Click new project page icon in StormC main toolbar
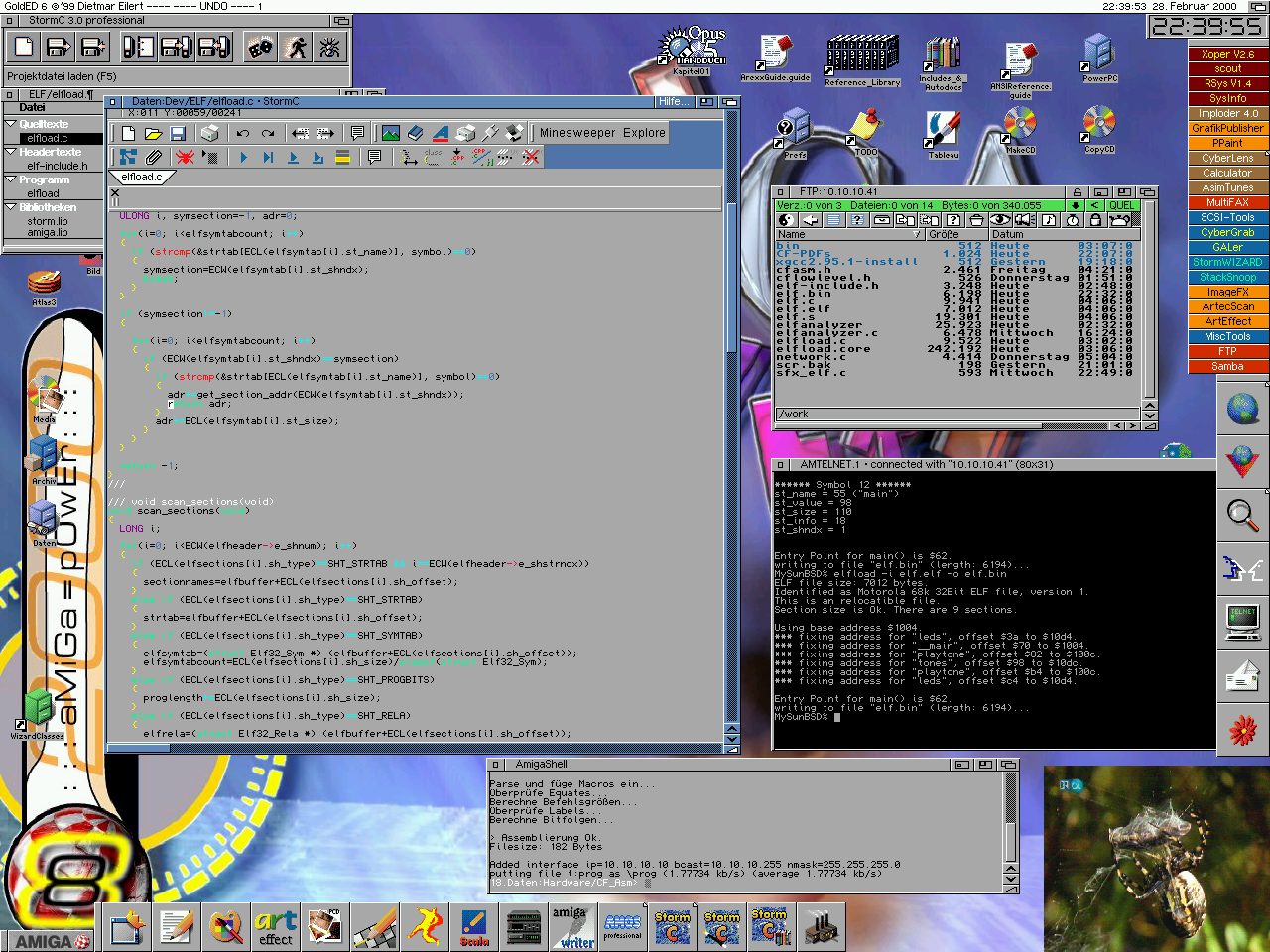 (x=24, y=47)
